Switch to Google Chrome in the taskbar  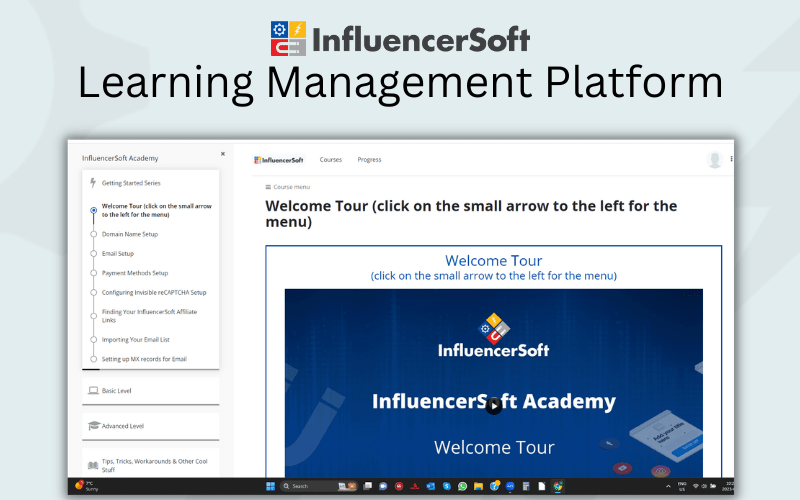click(x=557, y=486)
